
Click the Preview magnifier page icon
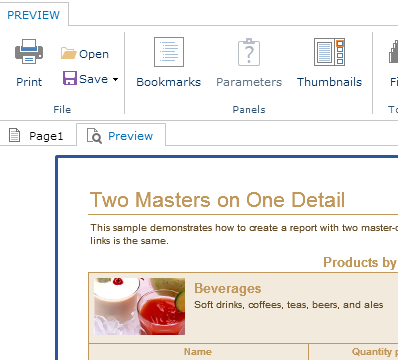click(94, 136)
